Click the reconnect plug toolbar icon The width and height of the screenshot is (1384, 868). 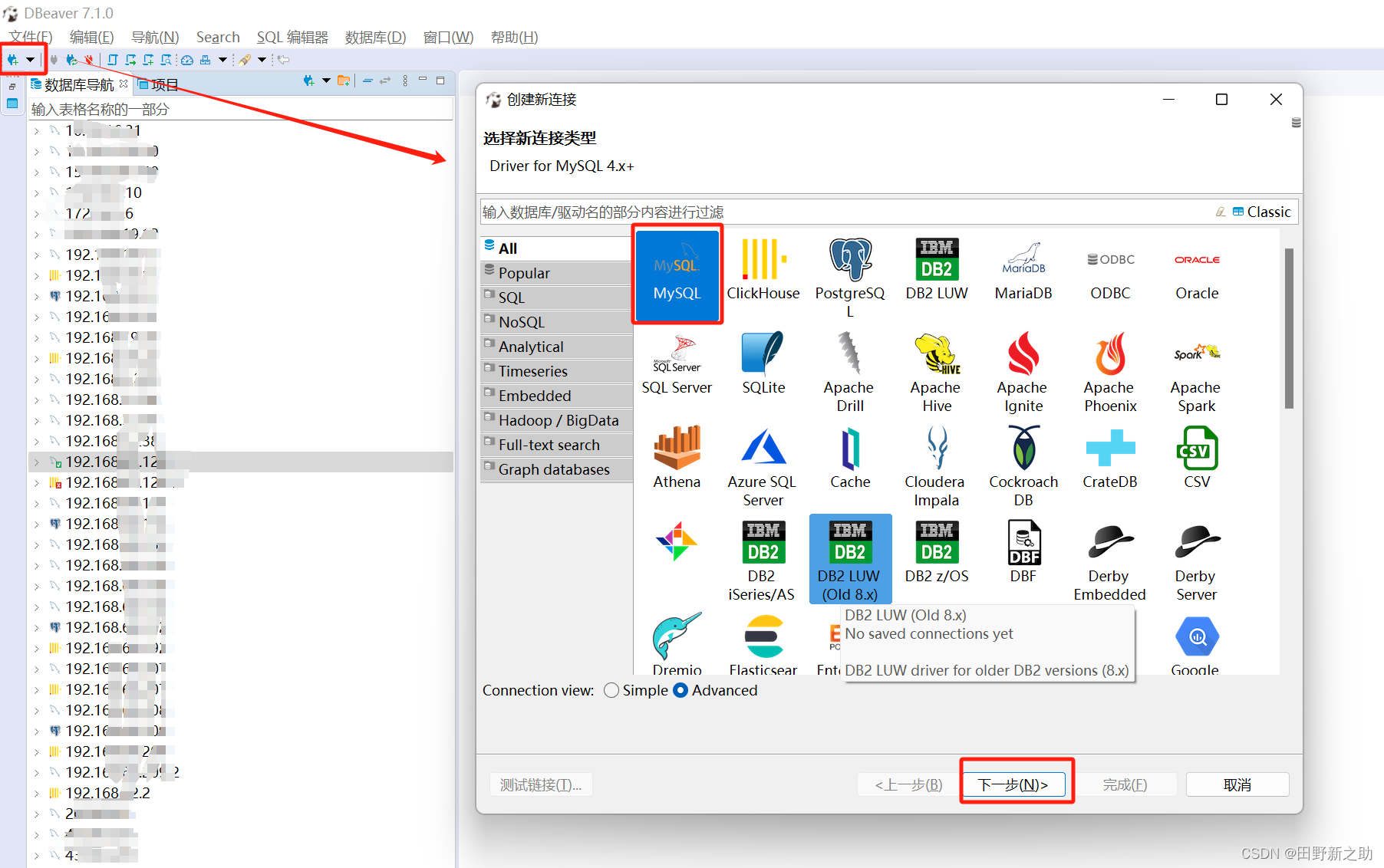click(x=72, y=59)
